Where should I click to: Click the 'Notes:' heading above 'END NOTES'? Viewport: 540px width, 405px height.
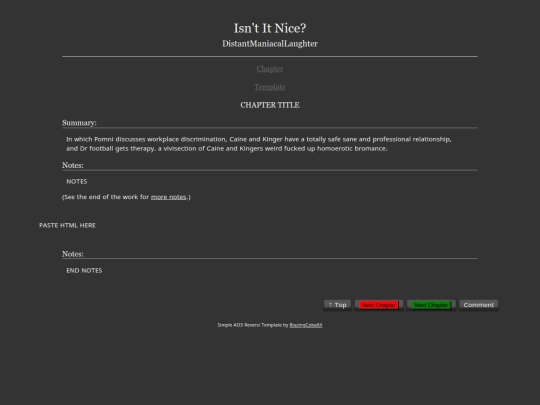coord(73,254)
